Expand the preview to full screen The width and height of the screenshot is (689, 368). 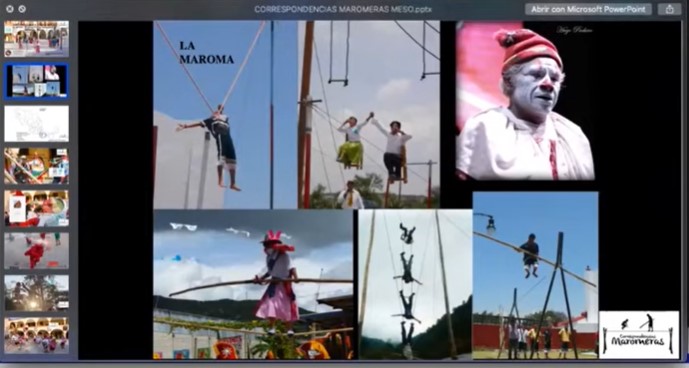(22, 9)
